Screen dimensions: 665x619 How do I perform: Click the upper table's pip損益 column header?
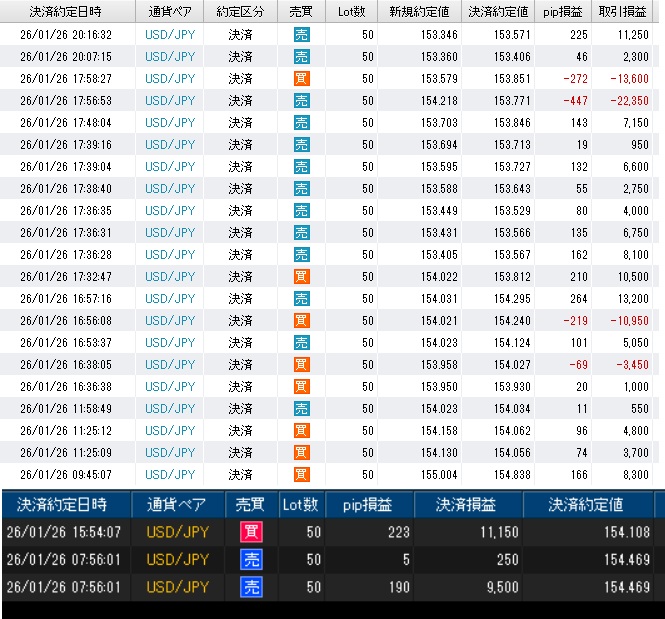click(564, 11)
